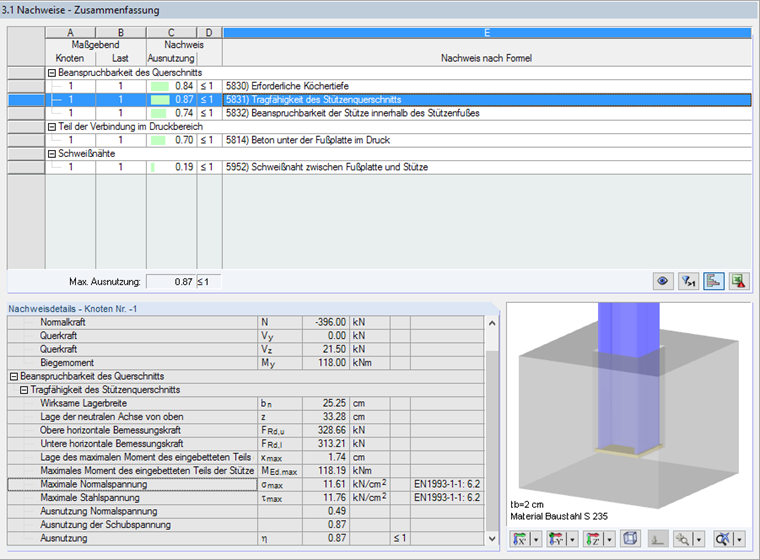Screen dimensions: 760x560
Task: Click Max. Ausnutzung value field 0.87
Action: coord(171,282)
